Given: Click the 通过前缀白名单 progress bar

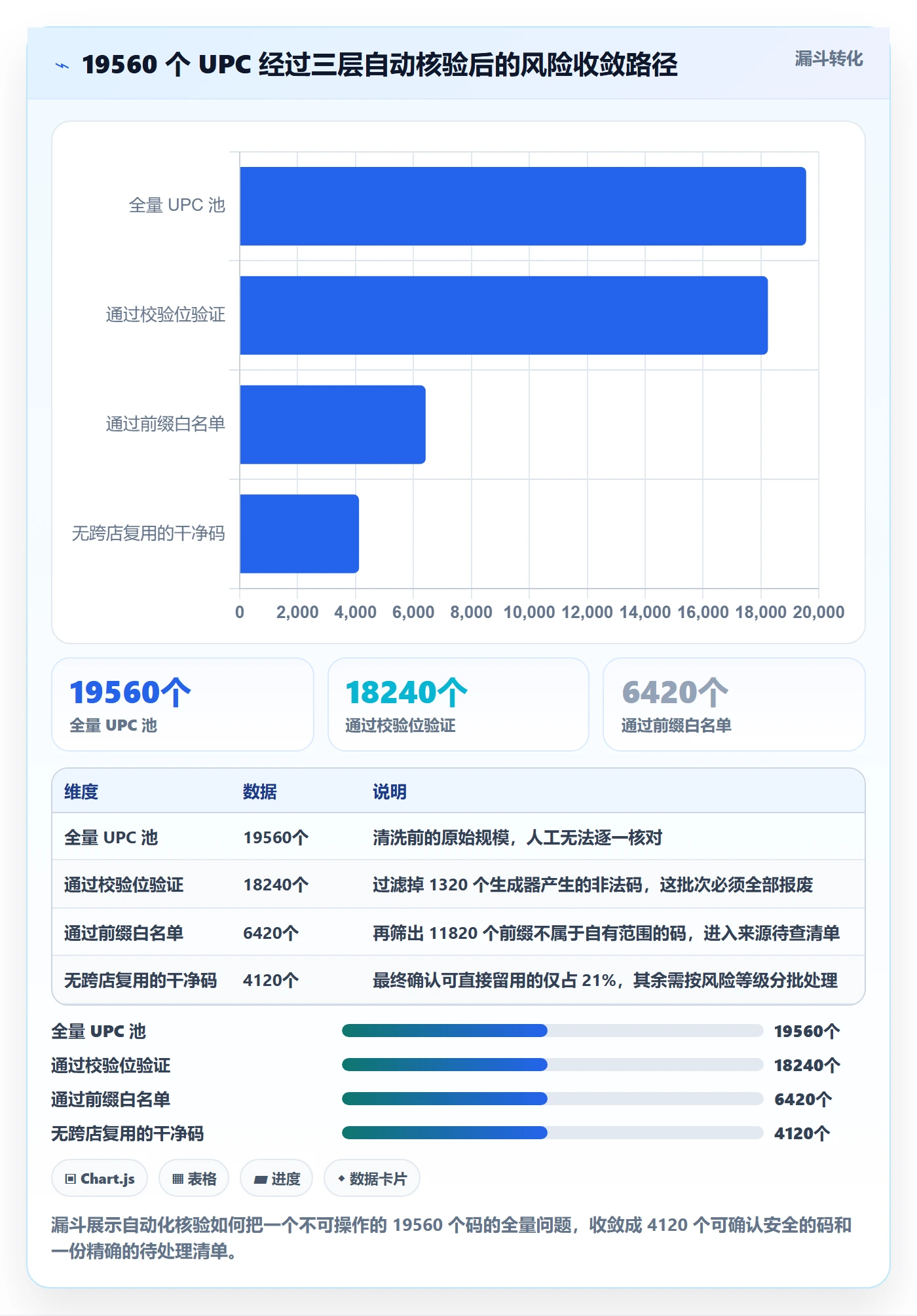Looking at the screenshot, I should (553, 1099).
